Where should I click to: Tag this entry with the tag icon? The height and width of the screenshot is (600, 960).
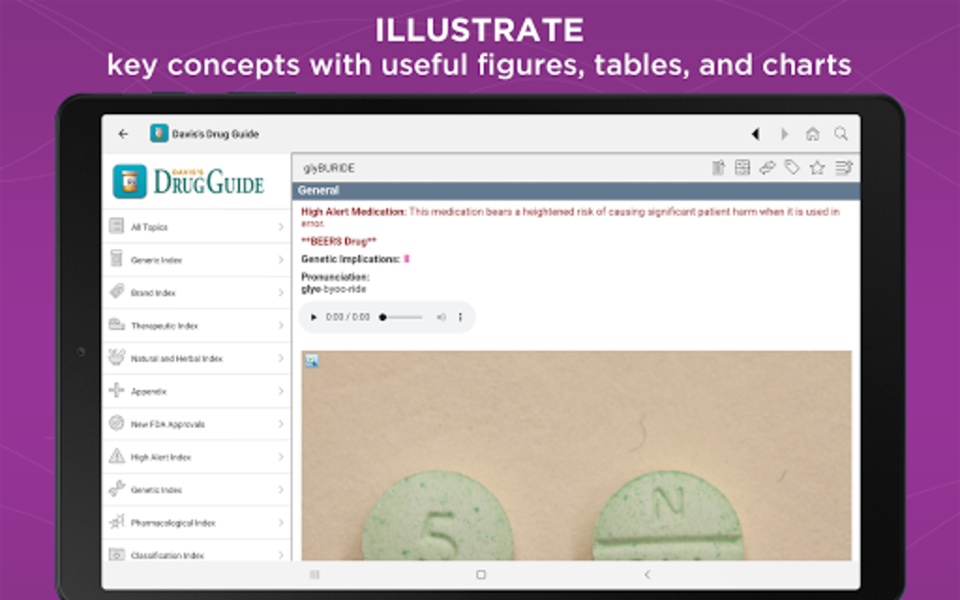[792, 167]
